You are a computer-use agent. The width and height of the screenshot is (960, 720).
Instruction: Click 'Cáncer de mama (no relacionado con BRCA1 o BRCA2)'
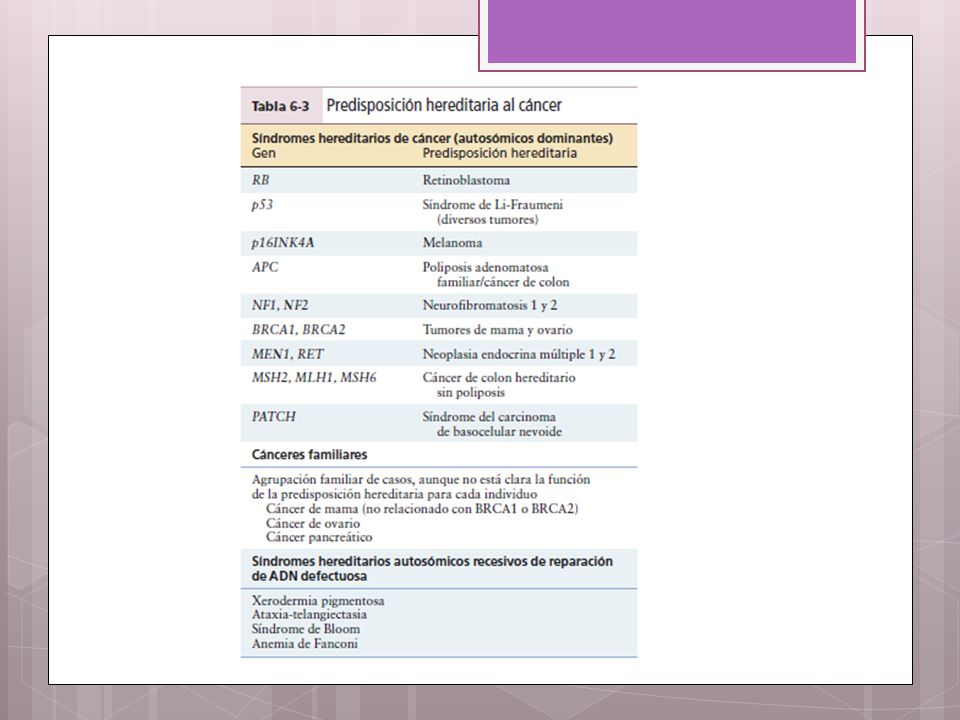click(x=422, y=509)
